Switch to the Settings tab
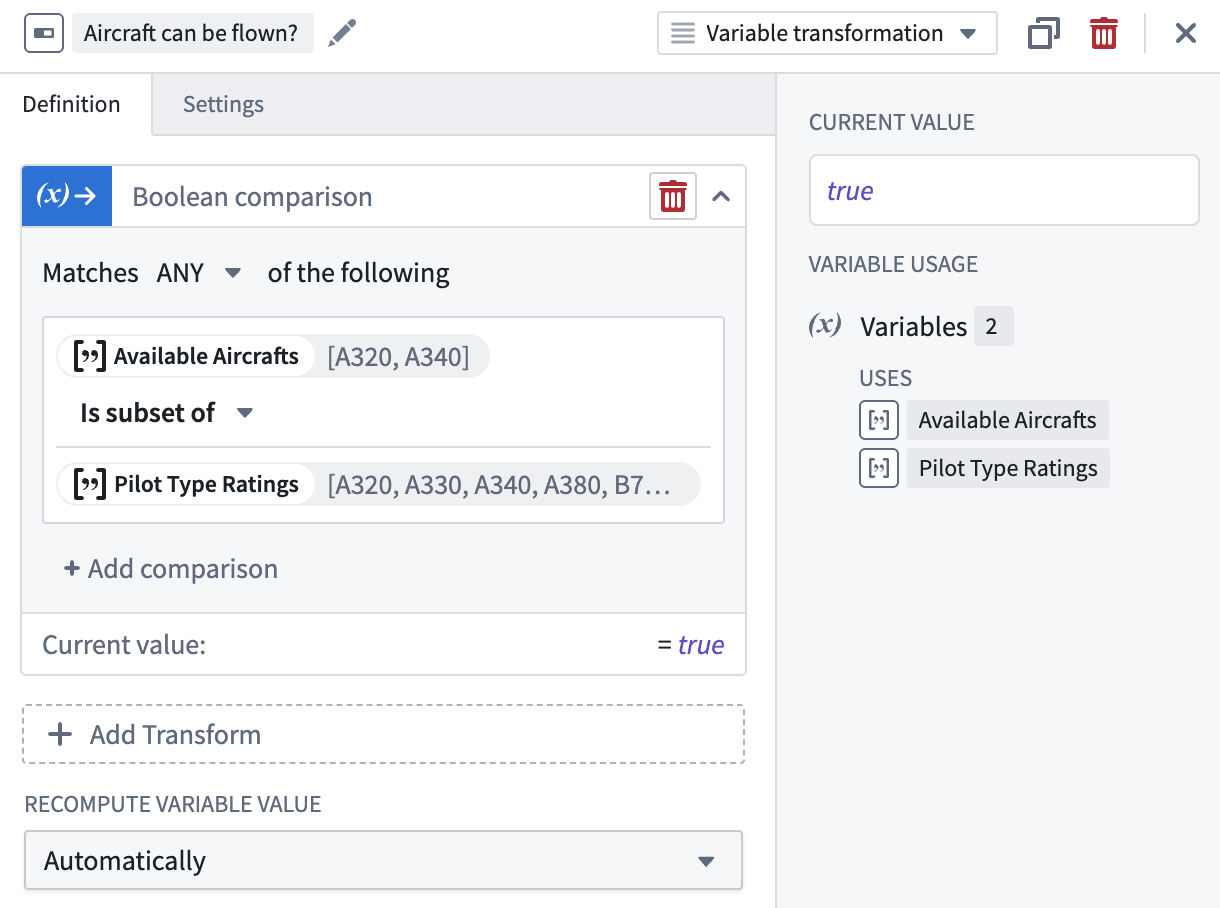The height and width of the screenshot is (908, 1220). point(223,104)
